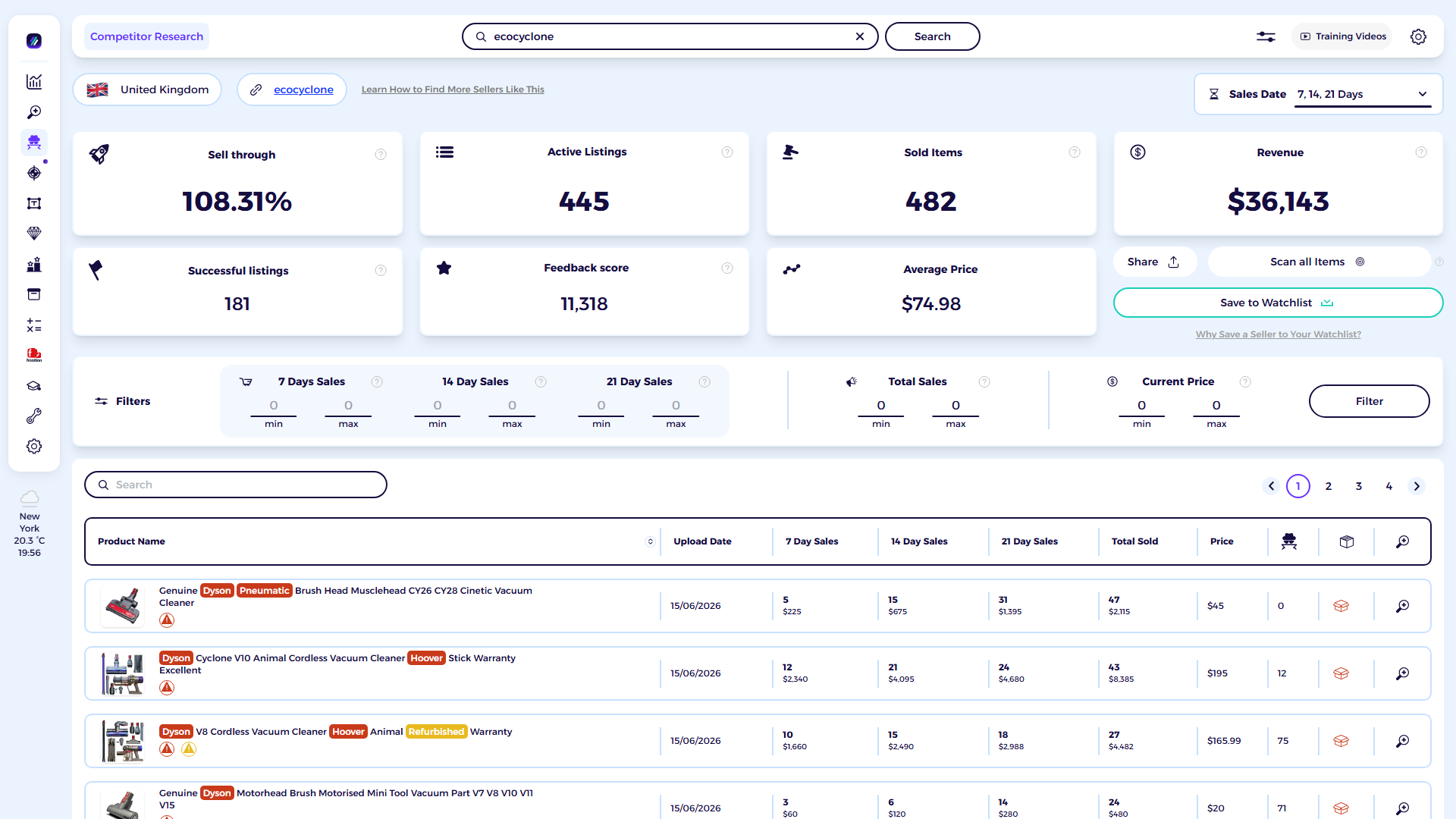Go to page 4 of results
The image size is (1456, 819).
coord(1389,486)
